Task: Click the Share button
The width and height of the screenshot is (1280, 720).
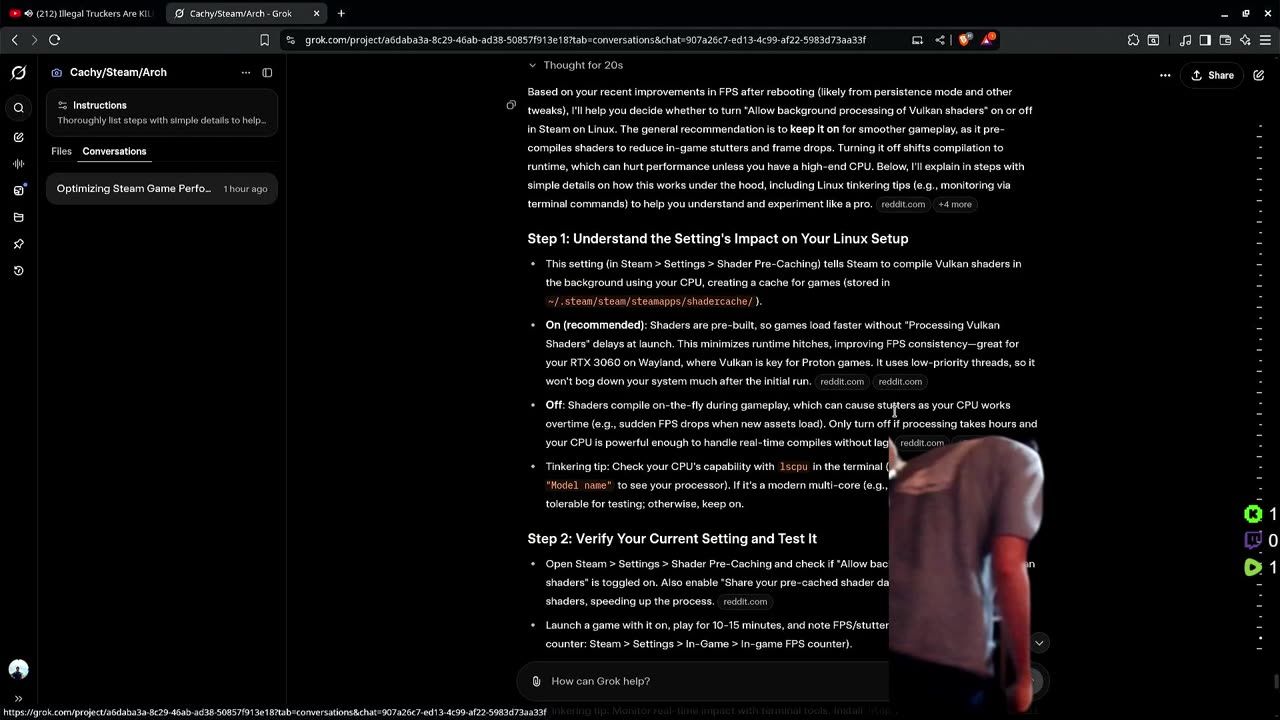Action: click(1212, 75)
